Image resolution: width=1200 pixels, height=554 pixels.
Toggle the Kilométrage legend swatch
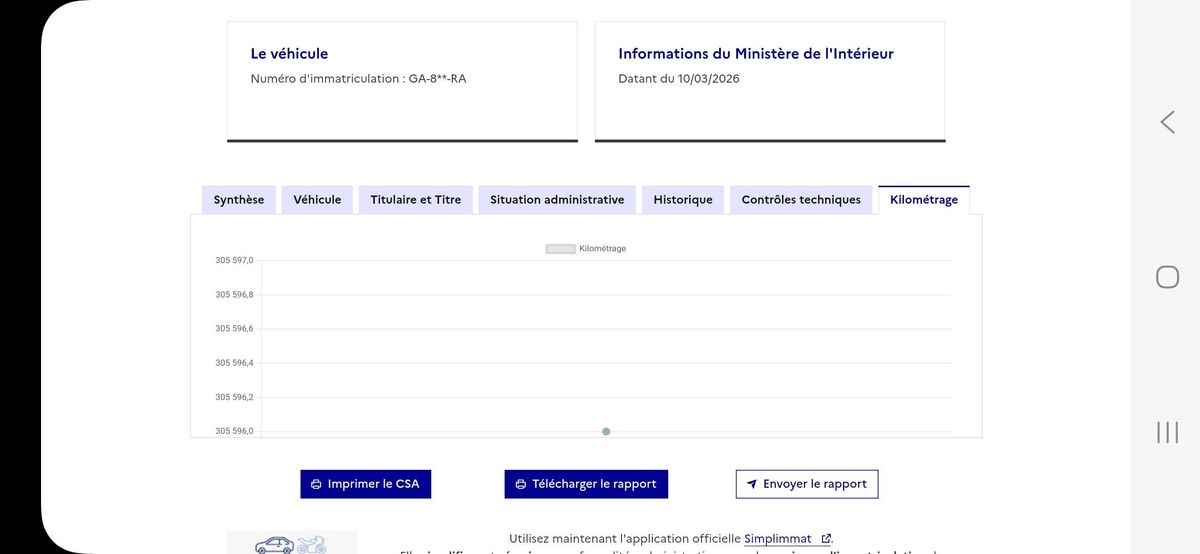(560, 249)
